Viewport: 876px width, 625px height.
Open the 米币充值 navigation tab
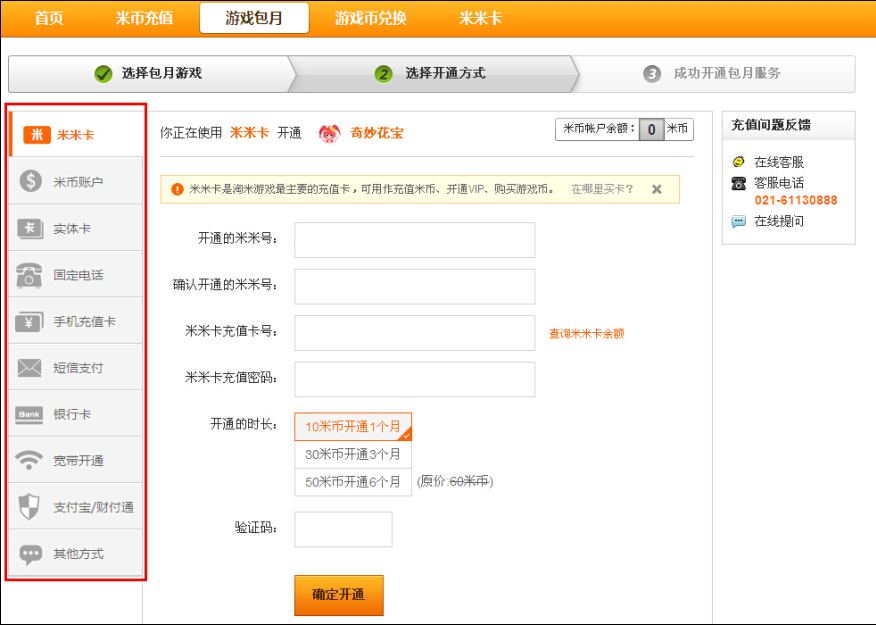tap(144, 18)
